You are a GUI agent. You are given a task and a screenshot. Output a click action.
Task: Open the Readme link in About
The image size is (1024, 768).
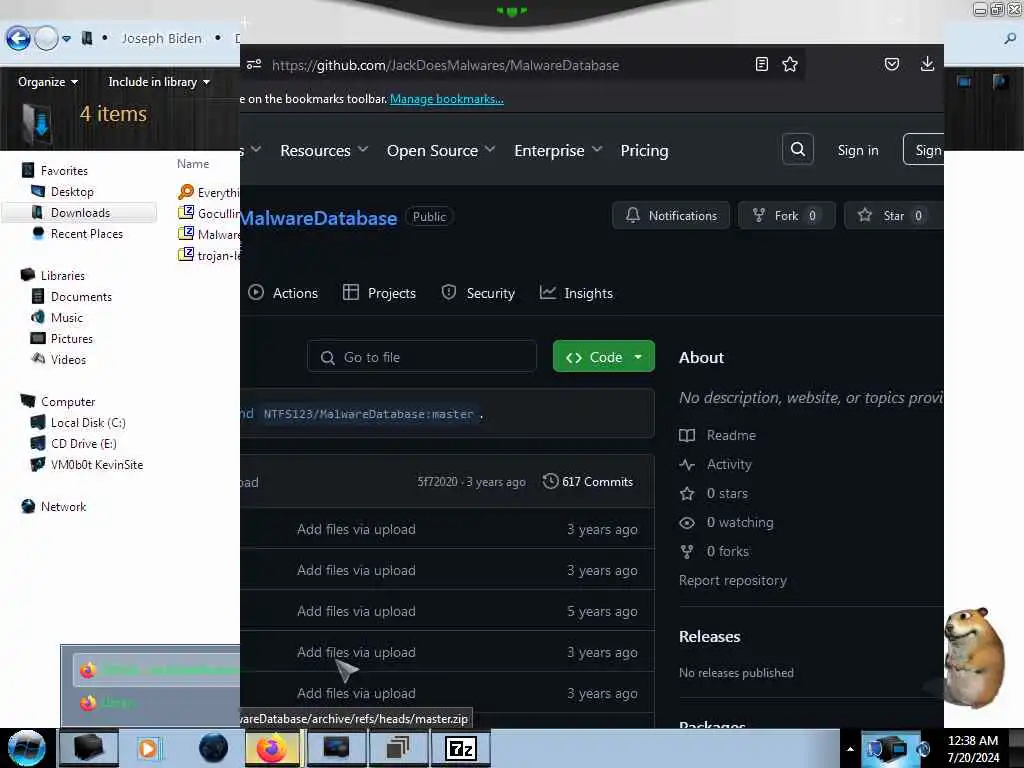coord(718,436)
